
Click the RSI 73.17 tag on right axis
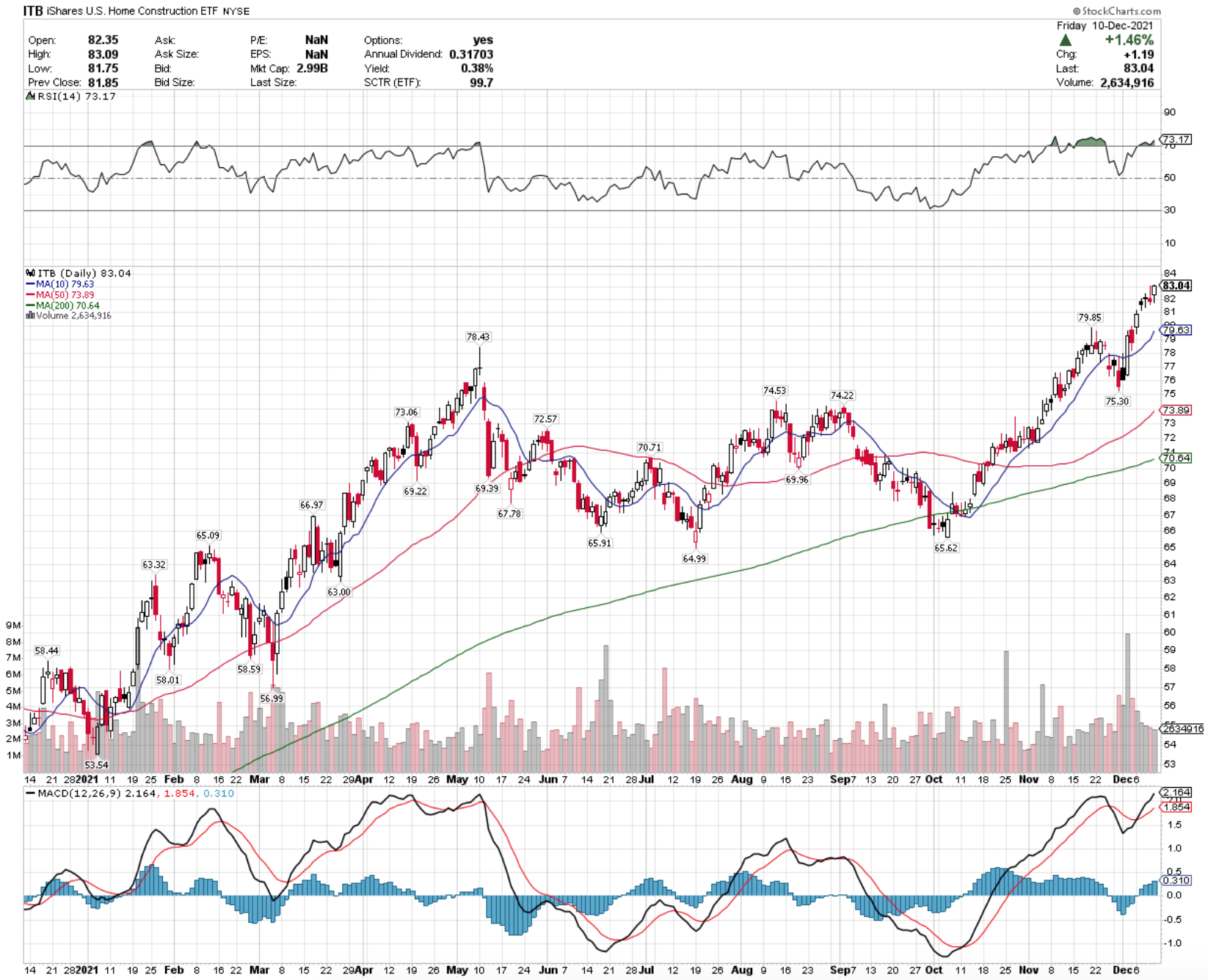[x=1176, y=139]
